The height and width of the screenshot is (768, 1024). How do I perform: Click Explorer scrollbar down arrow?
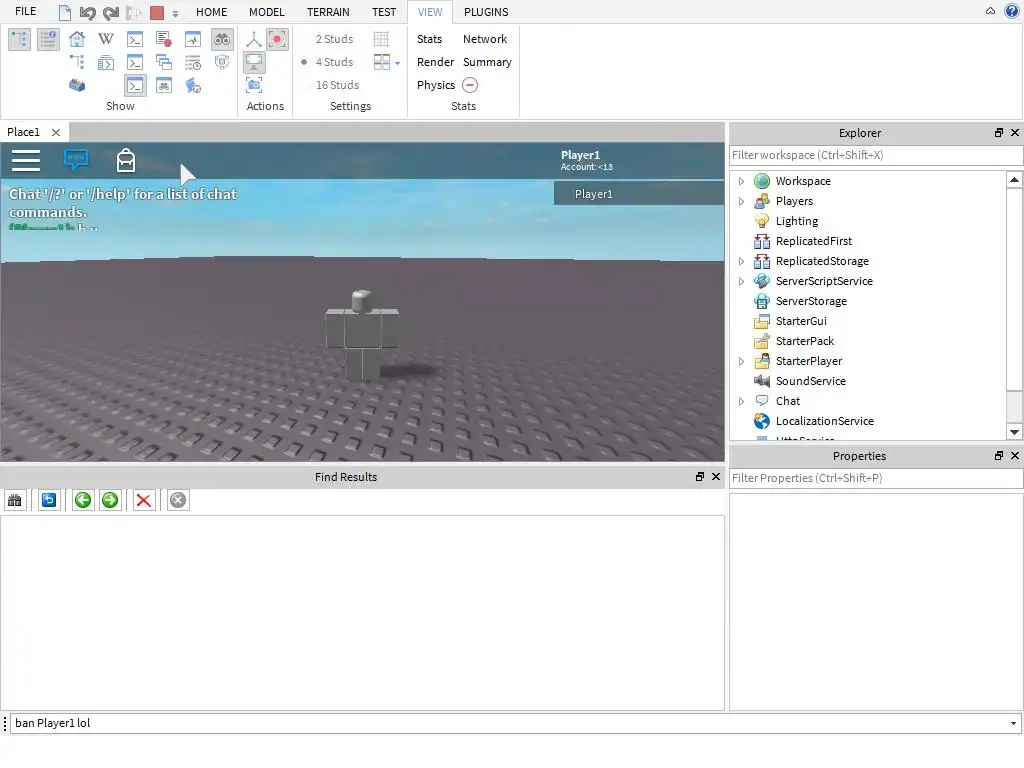[1014, 432]
